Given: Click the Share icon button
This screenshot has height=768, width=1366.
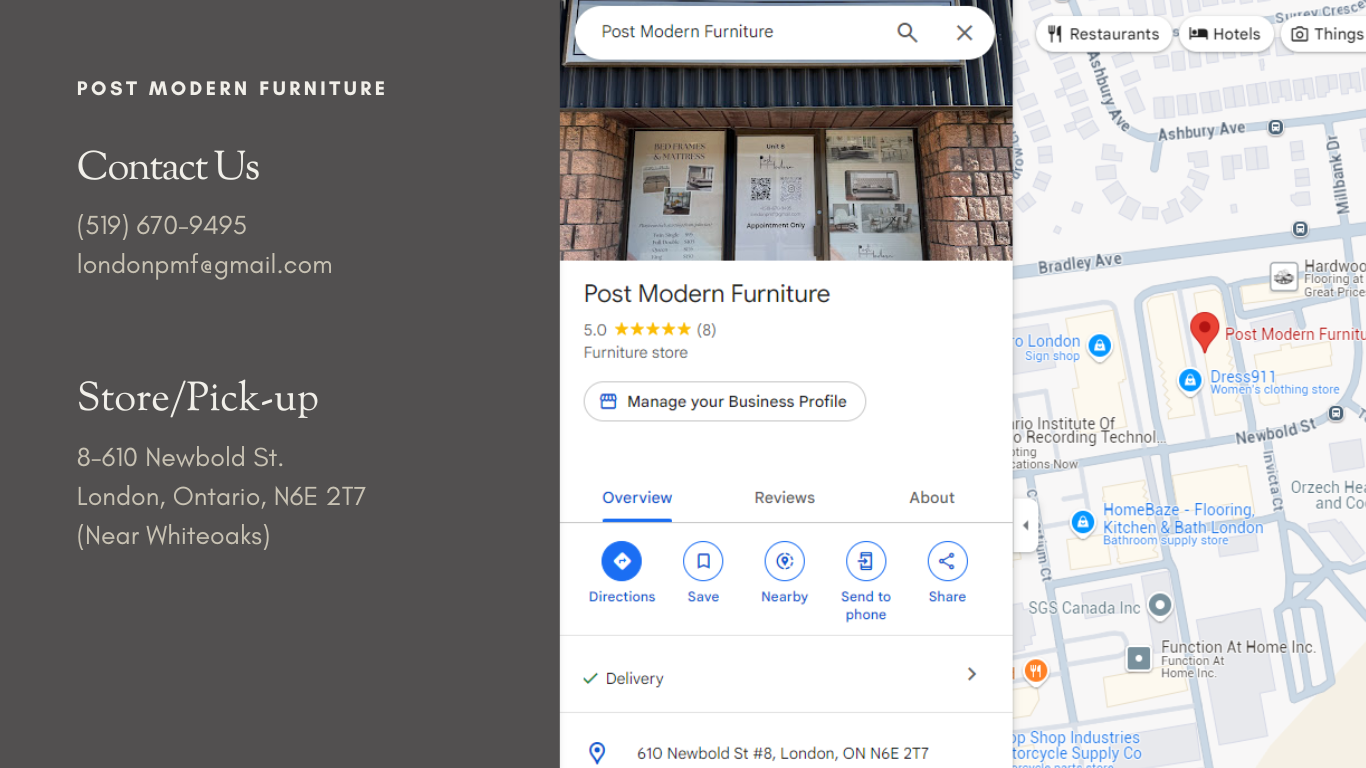Looking at the screenshot, I should pyautogui.click(x=947, y=561).
